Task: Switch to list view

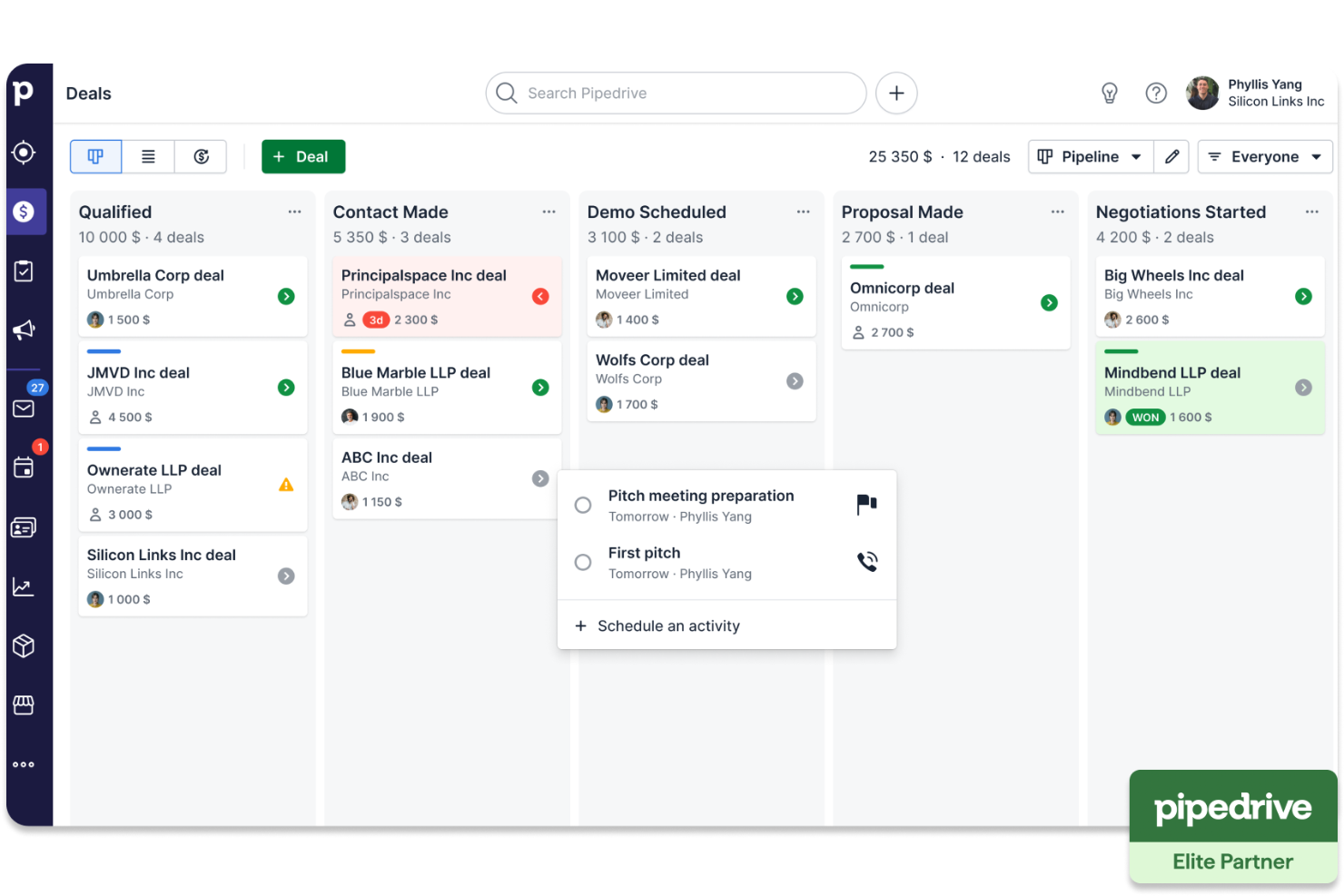Action: 148,156
